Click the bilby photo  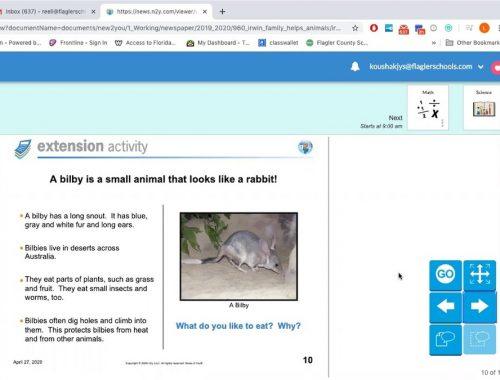tap(239, 256)
